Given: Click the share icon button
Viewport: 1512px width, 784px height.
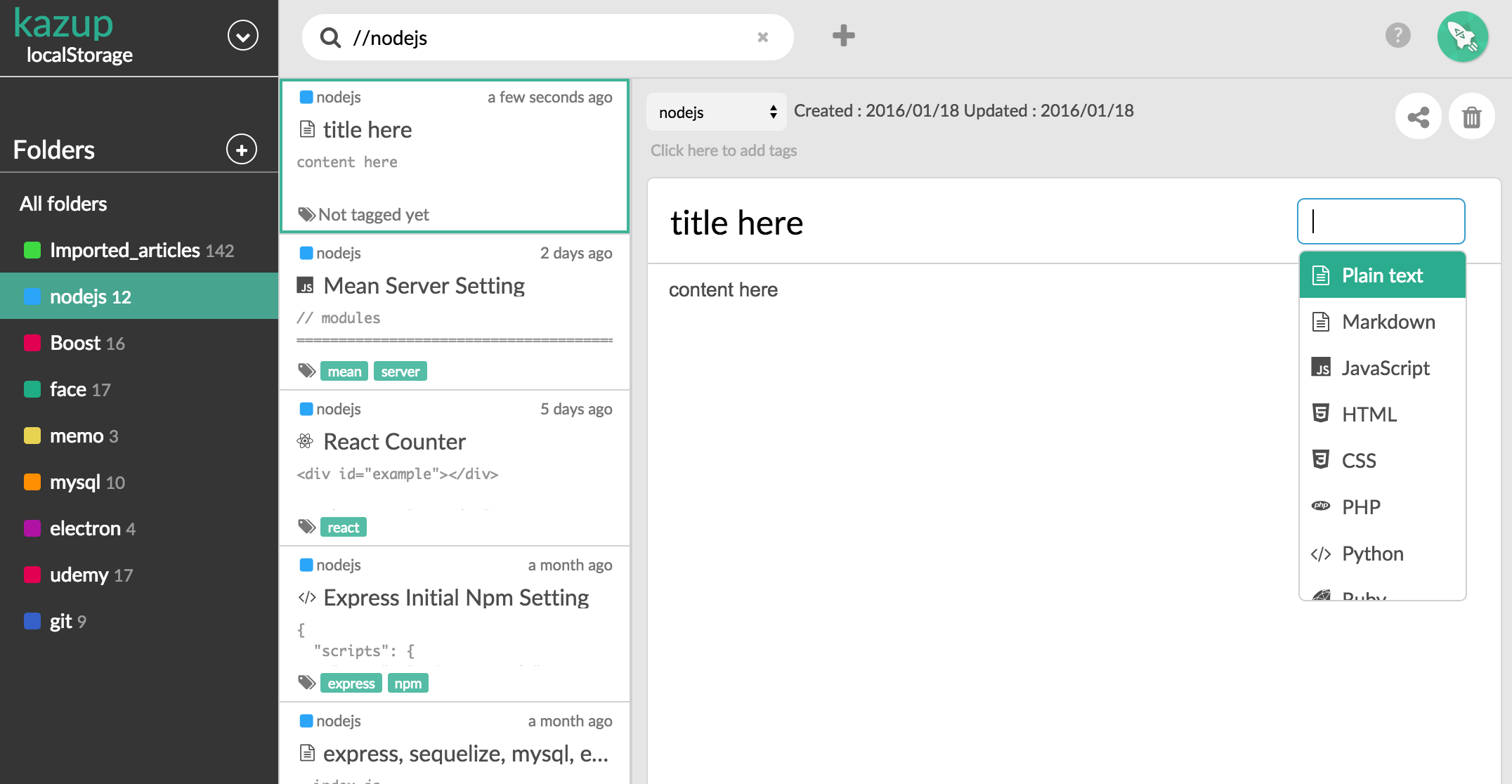Looking at the screenshot, I should [x=1418, y=117].
